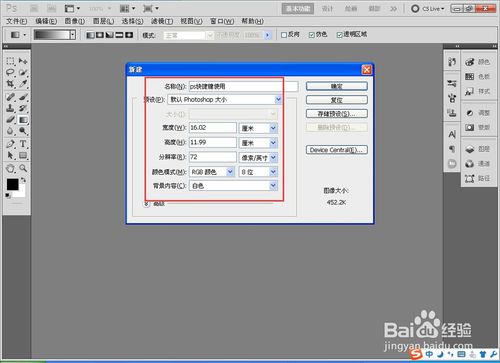Expand the 高级 (Advanced) section
The width and height of the screenshot is (500, 363).
(x=147, y=204)
